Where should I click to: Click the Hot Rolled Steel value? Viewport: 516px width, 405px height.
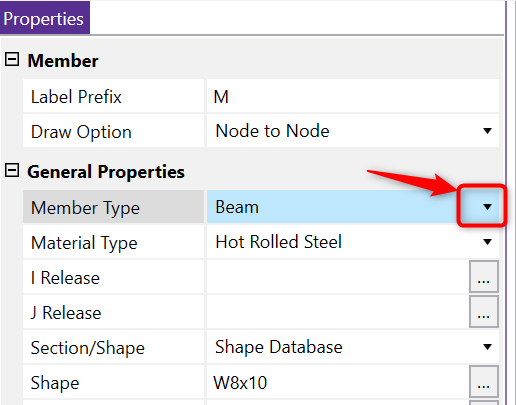[x=279, y=242]
